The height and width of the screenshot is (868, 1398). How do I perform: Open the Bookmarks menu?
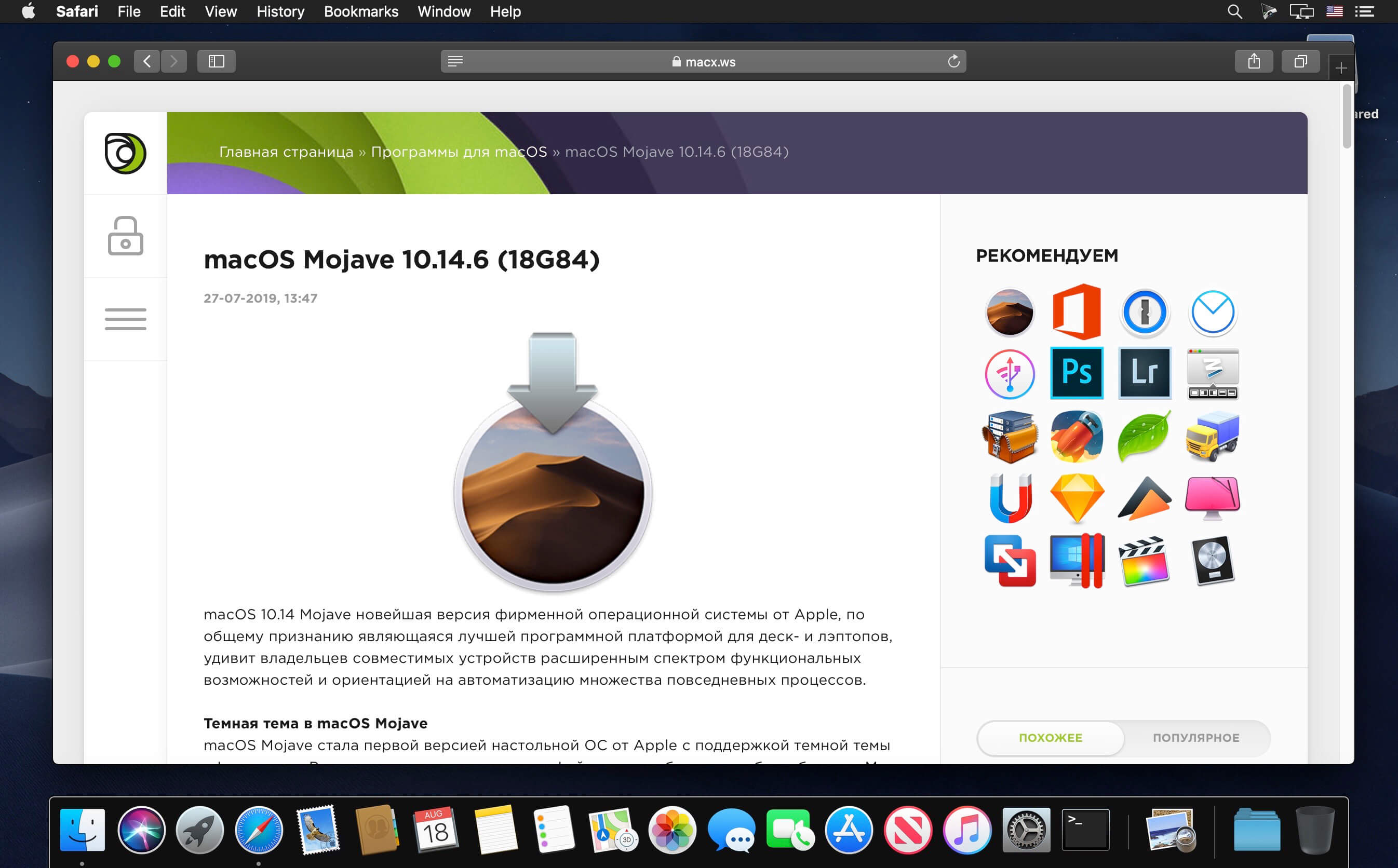[x=361, y=11]
